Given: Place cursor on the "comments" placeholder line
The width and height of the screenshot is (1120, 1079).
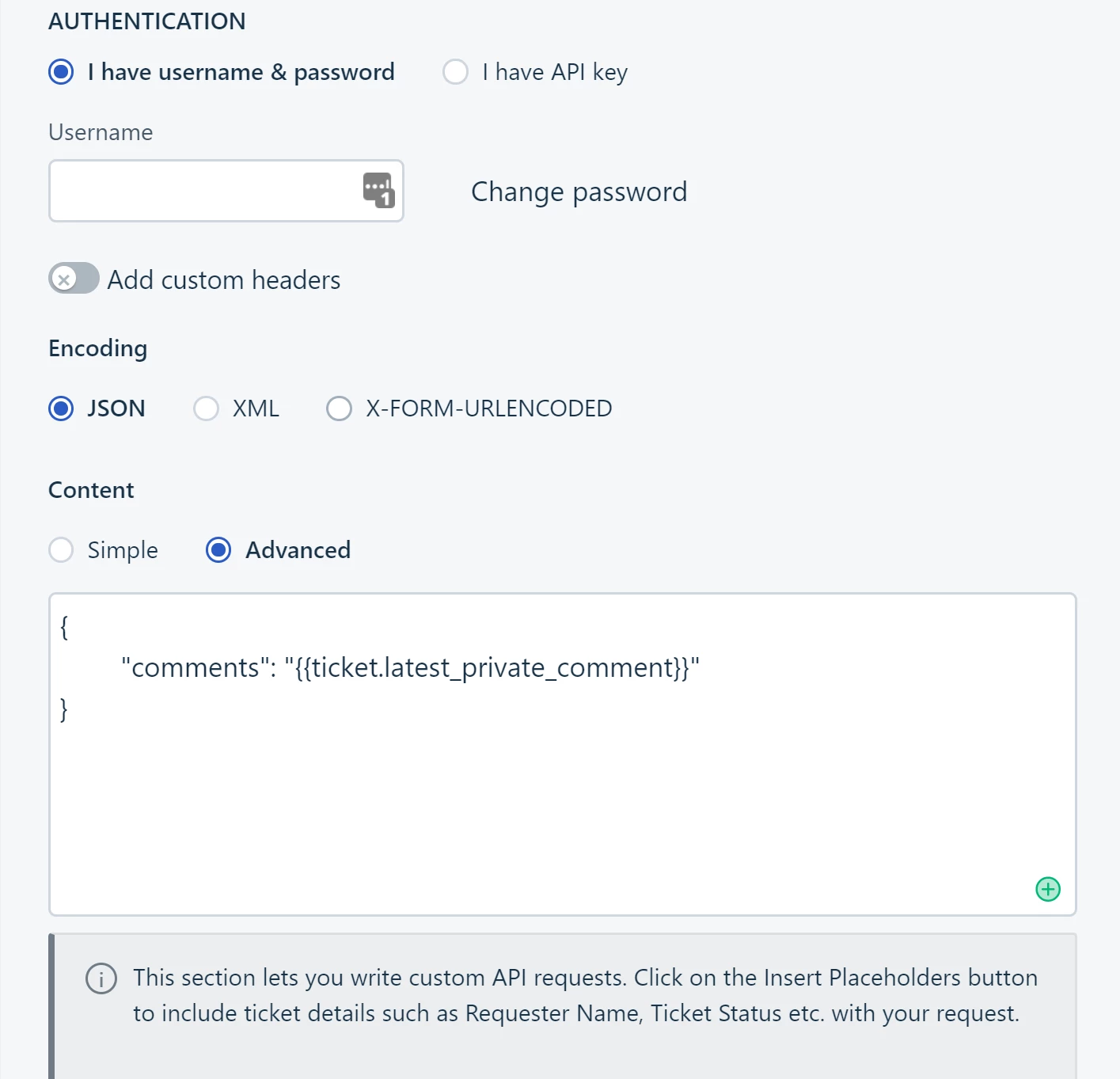Looking at the screenshot, I should (x=410, y=667).
